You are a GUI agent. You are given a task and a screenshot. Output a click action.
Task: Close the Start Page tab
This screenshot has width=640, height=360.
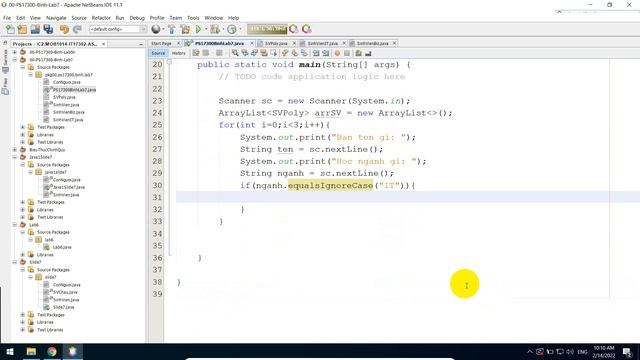[x=178, y=43]
